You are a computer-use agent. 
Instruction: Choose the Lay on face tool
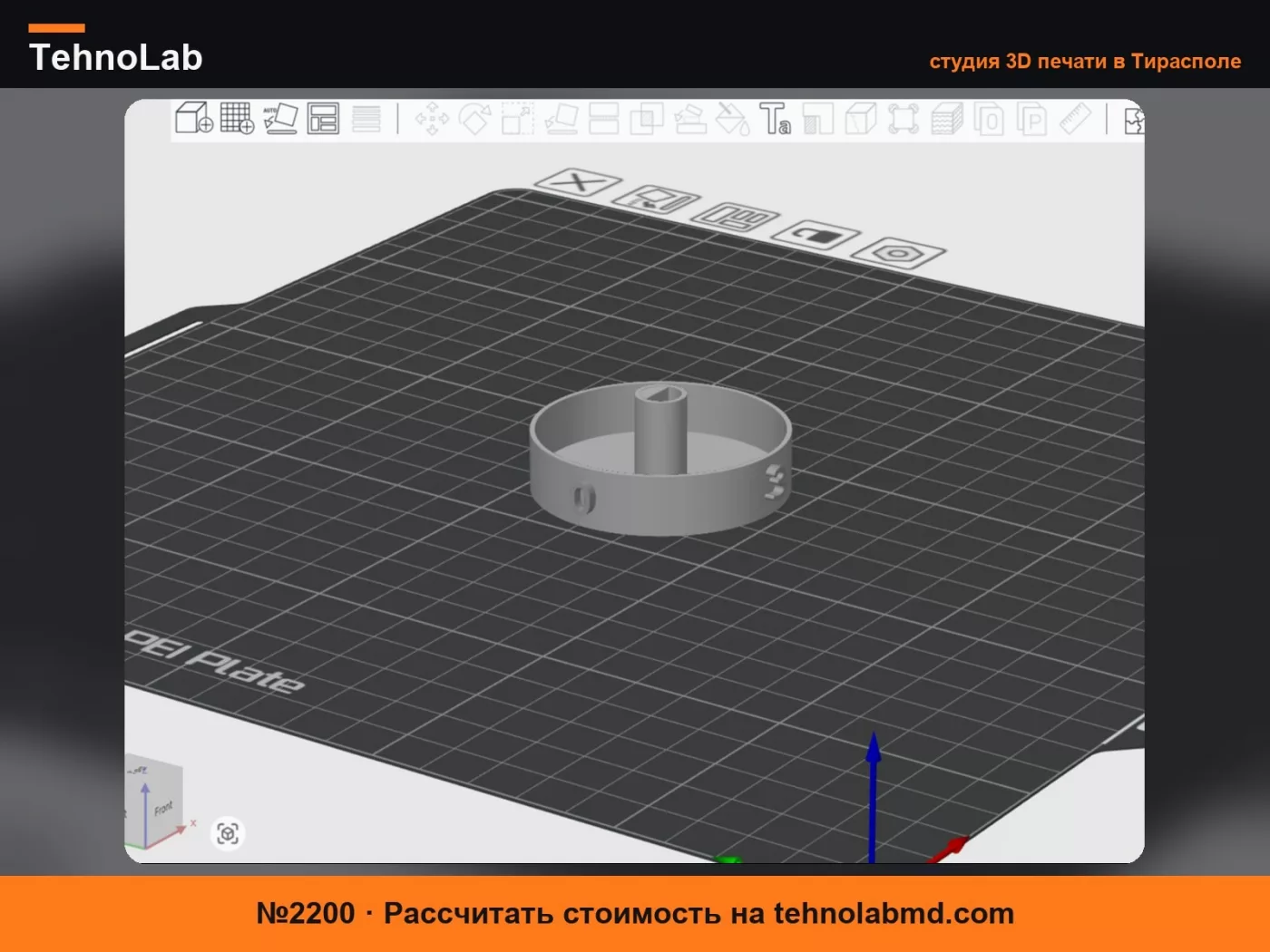pyautogui.click(x=561, y=119)
